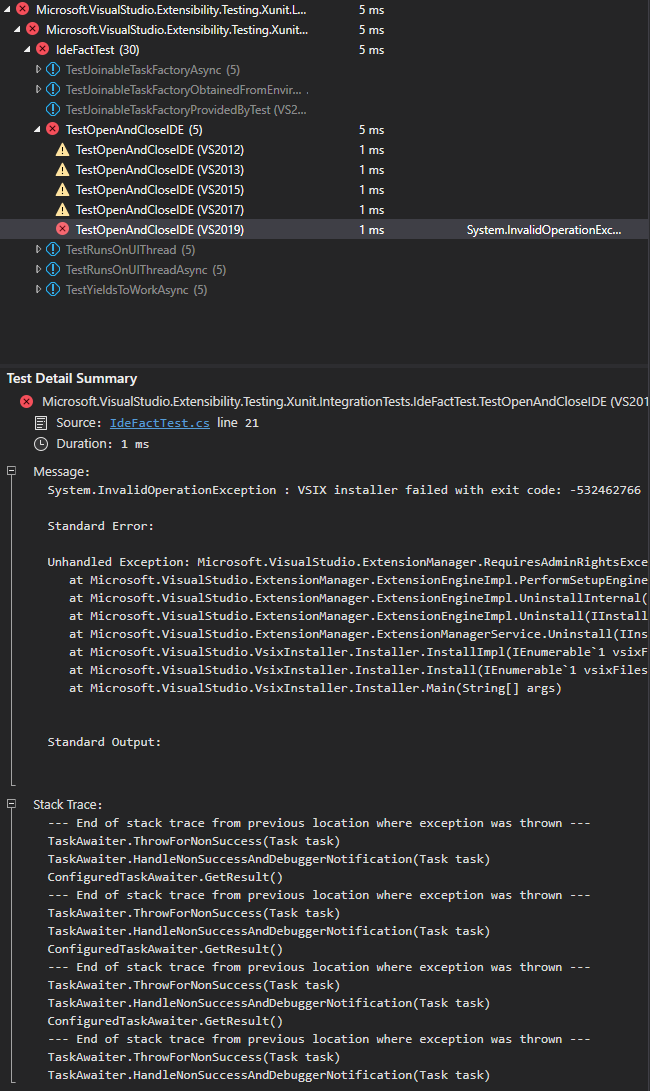Click warning icon of TestOpenAndCloseIDE (VS2017)
This screenshot has width=650, height=1091.
point(63,209)
